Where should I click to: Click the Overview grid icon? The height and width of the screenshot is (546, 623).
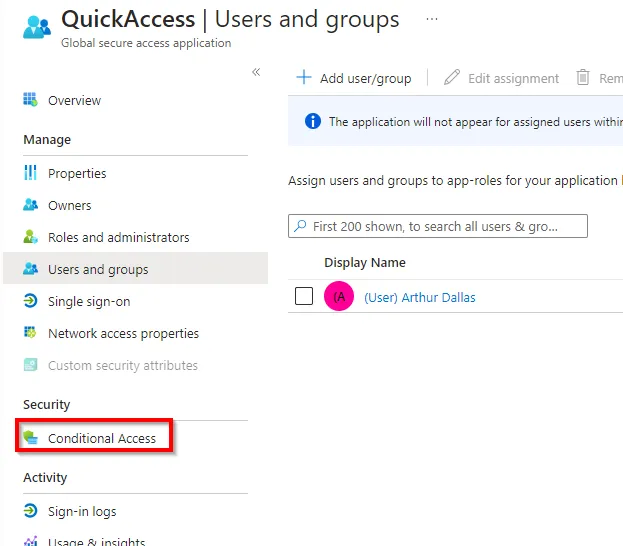(x=30, y=100)
